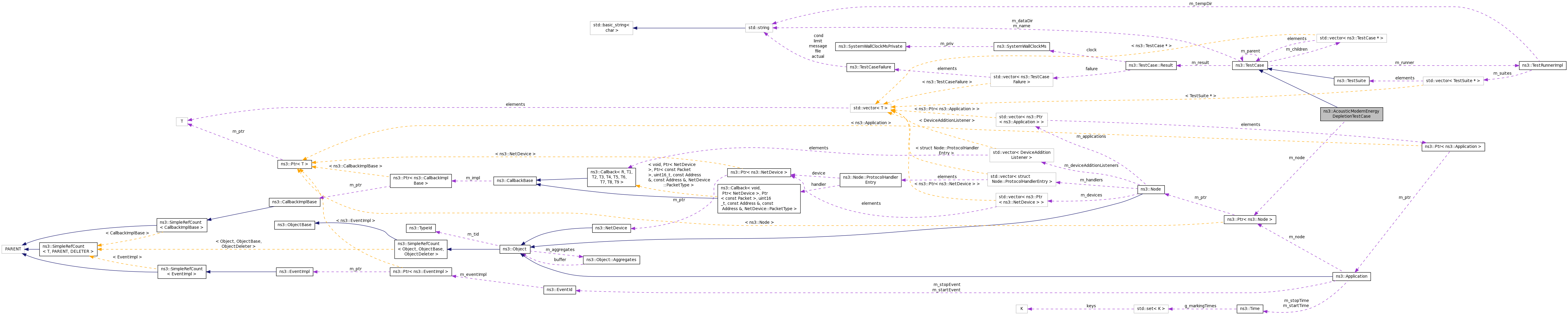Screen dimensions: 1568x315
Task: Open ns3::Ptr< ns3::NetDevice > node
Action: coord(759,173)
